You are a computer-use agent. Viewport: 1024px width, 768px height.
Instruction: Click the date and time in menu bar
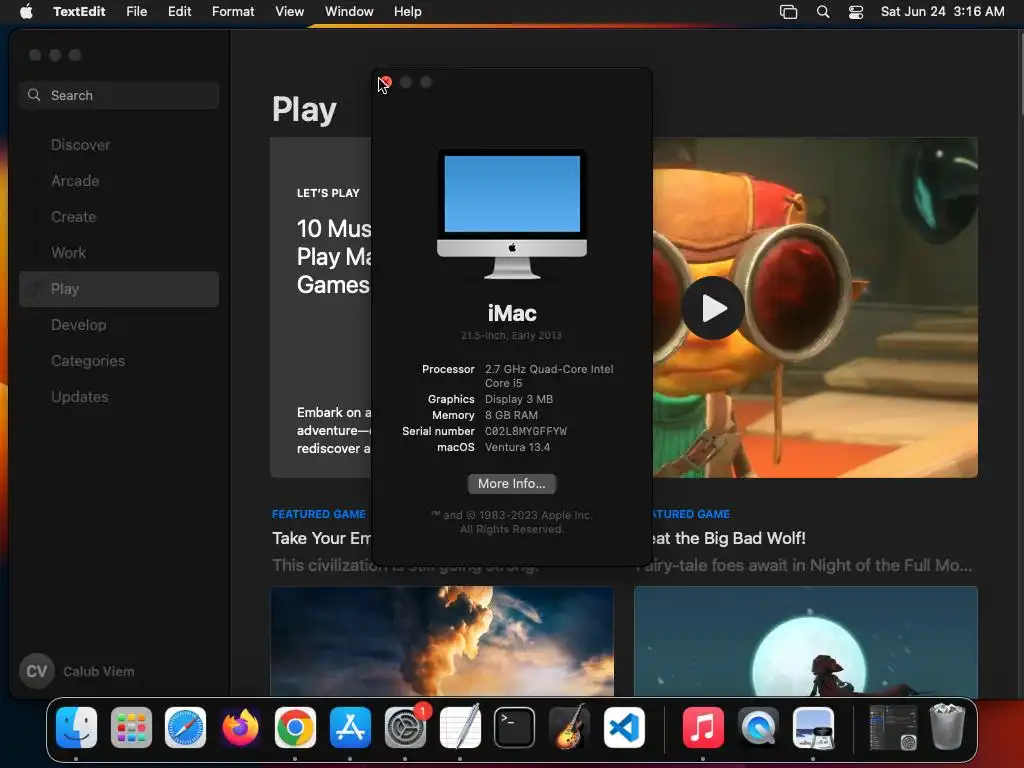click(942, 11)
